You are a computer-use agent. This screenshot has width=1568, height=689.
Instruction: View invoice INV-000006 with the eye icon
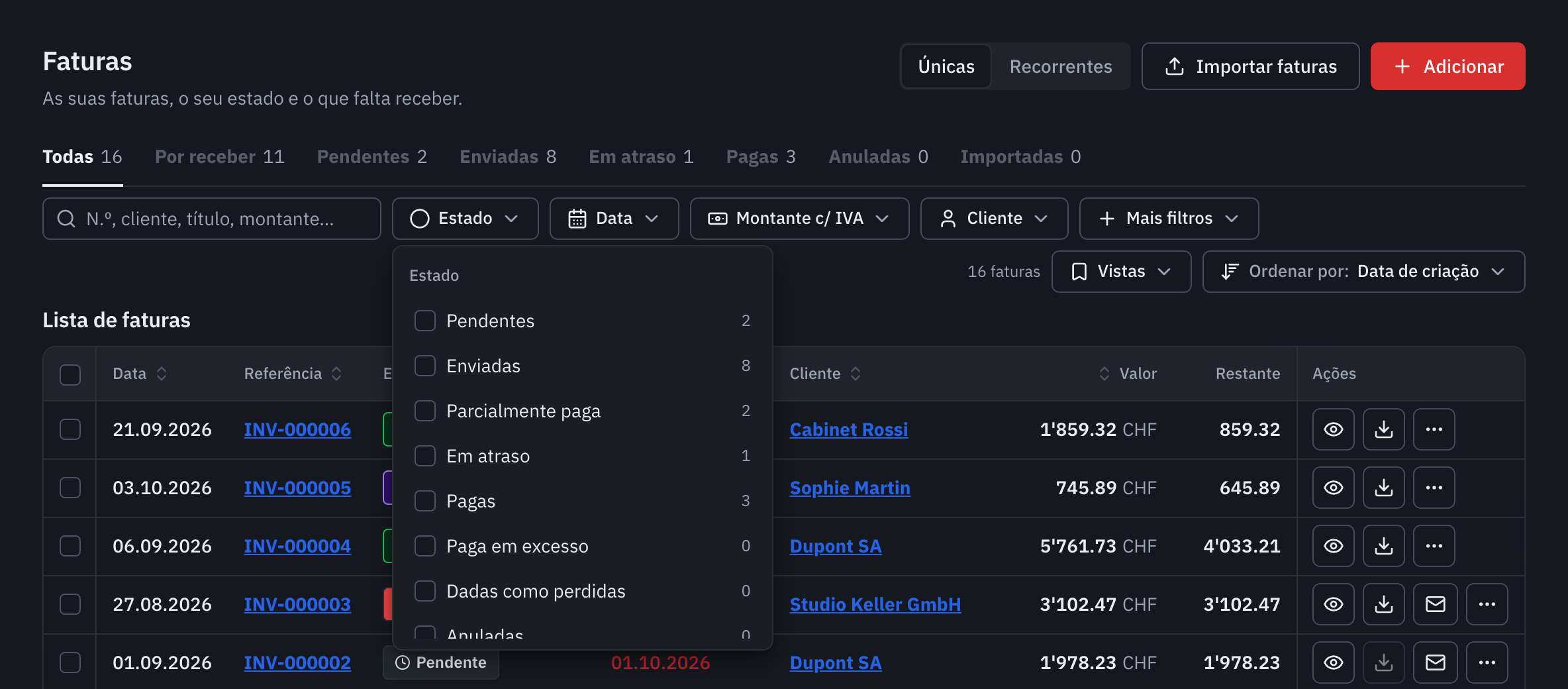pos(1333,429)
